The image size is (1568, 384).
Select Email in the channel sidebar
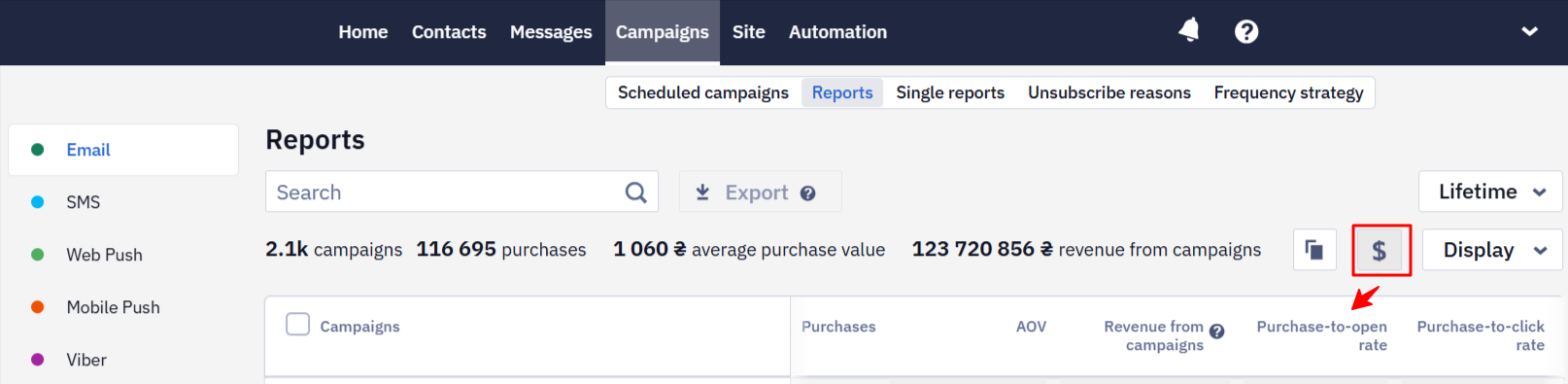[x=123, y=150]
